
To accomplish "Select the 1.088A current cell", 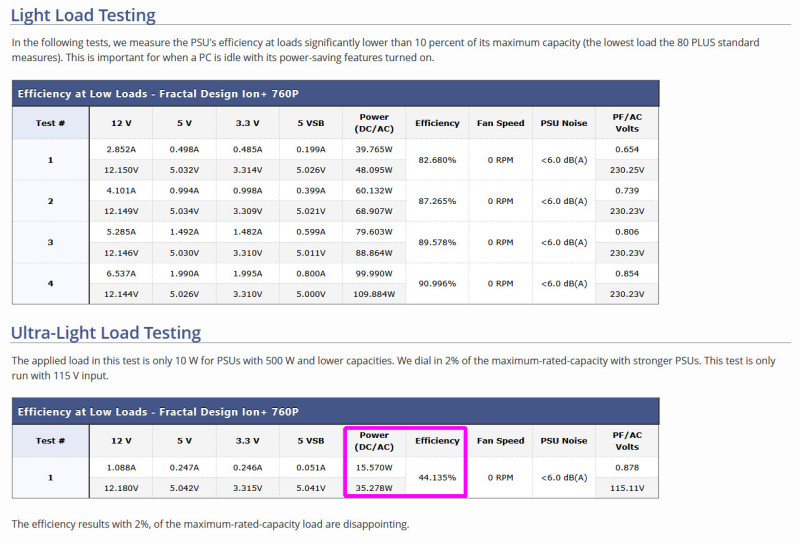I will coord(121,468).
